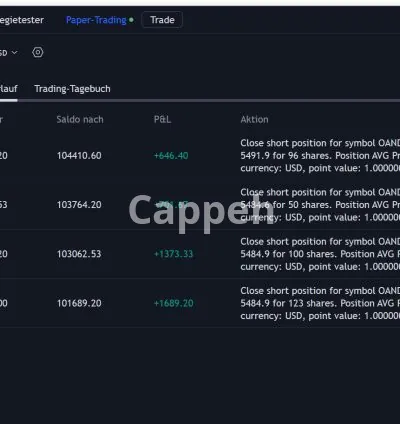Click action text for 123 shares
This screenshot has height=424, width=400.
(x=320, y=303)
